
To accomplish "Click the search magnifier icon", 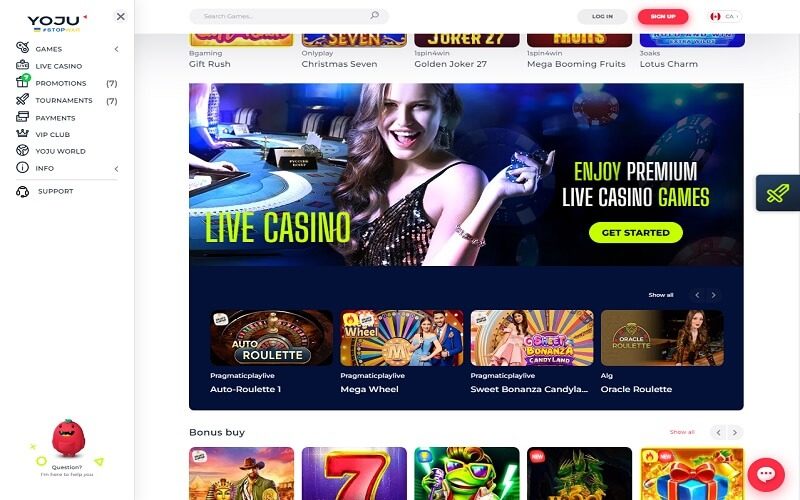I will [x=374, y=15].
